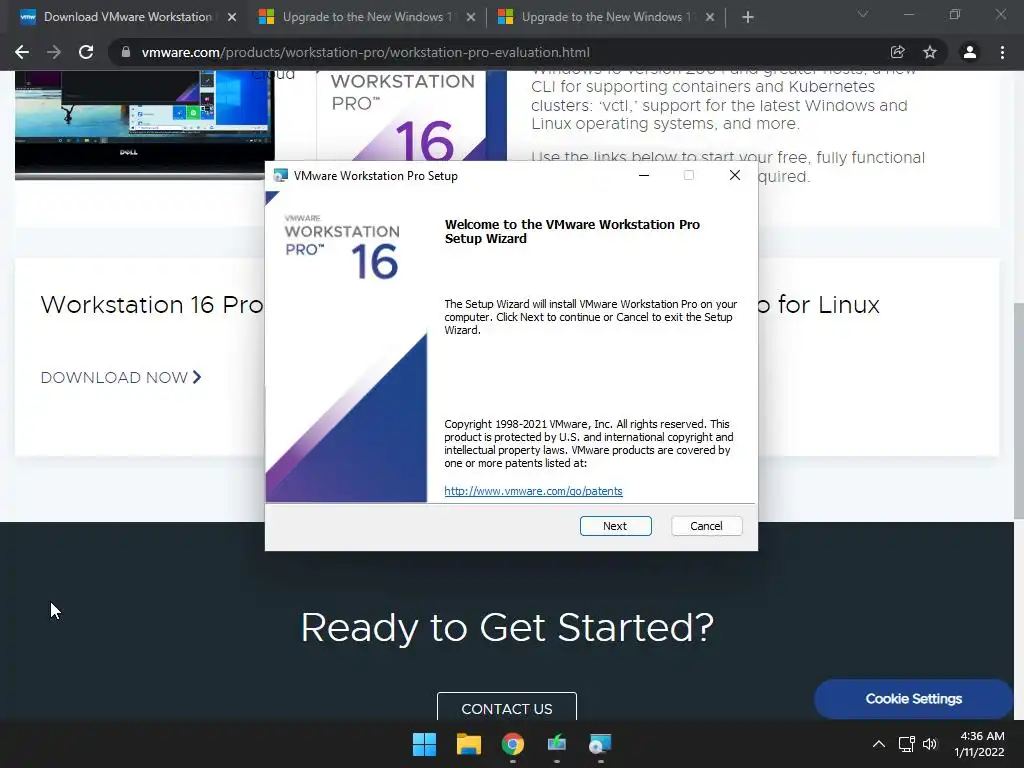Switch to Download VMware Workstation tab
The height and width of the screenshot is (768, 1024).
(128, 17)
